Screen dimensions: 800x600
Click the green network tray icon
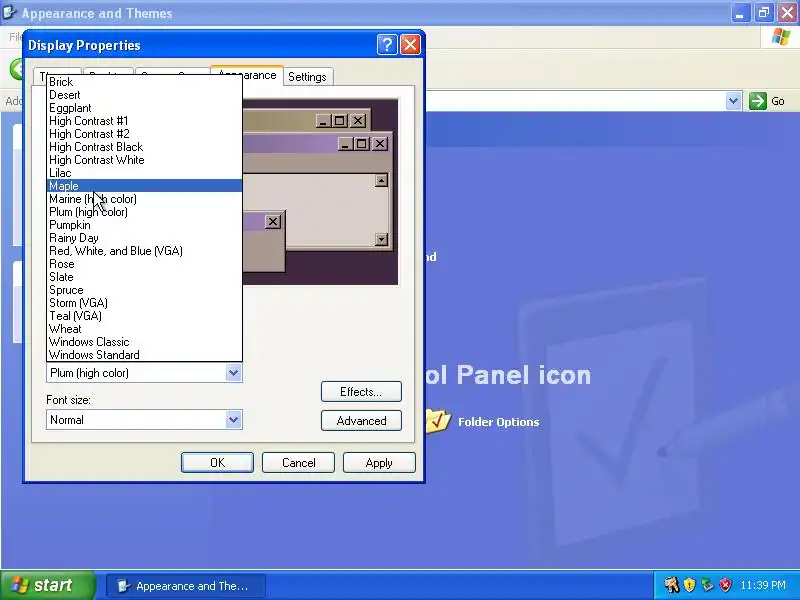click(707, 585)
